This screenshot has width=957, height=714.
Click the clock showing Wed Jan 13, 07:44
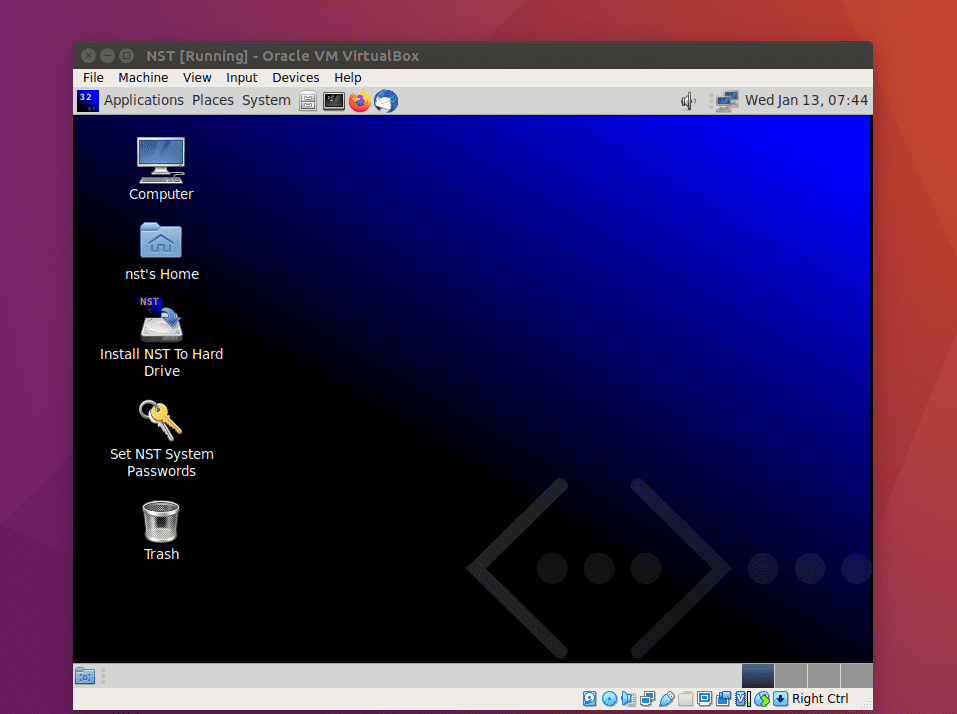pyautogui.click(x=806, y=100)
